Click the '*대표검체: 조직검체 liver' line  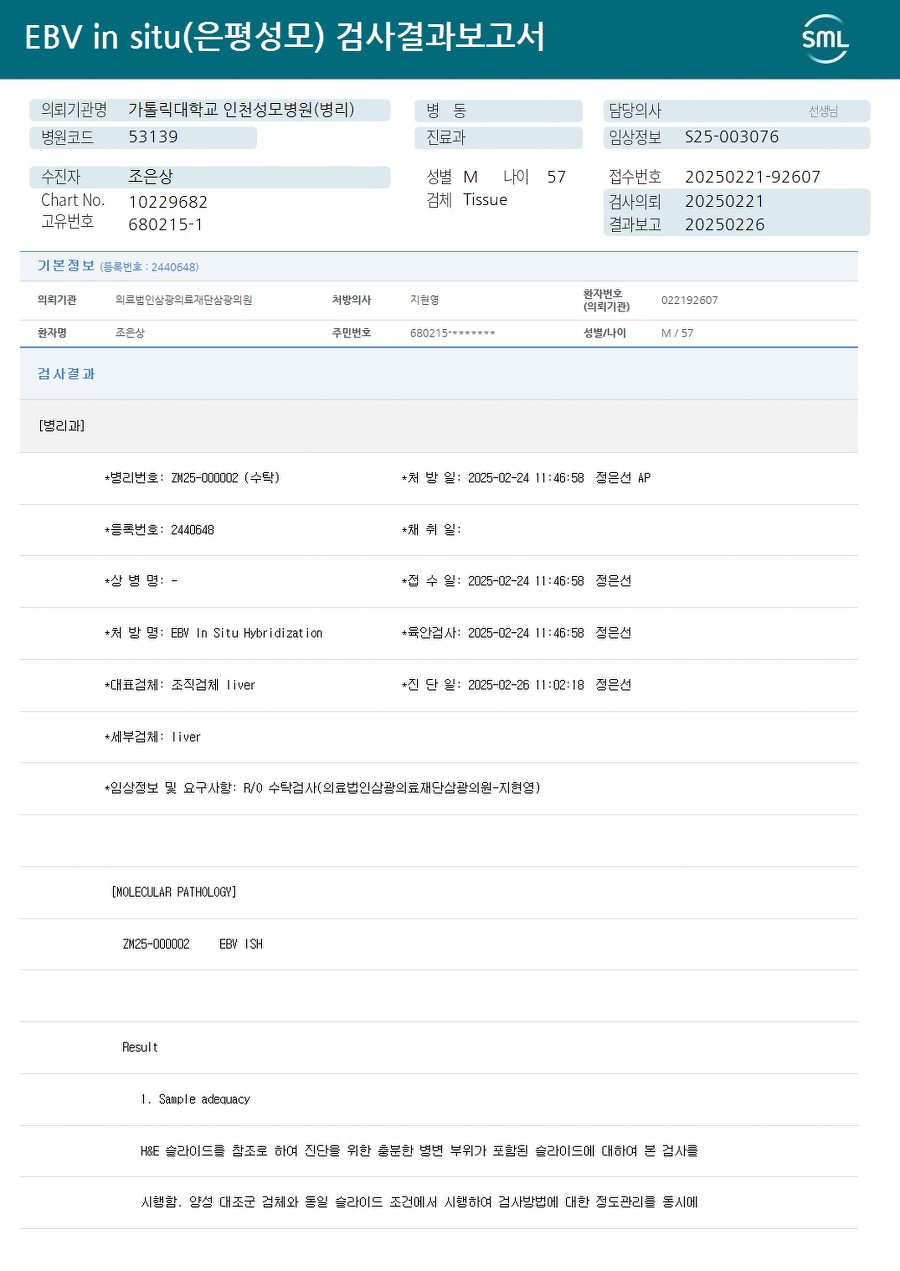(180, 685)
